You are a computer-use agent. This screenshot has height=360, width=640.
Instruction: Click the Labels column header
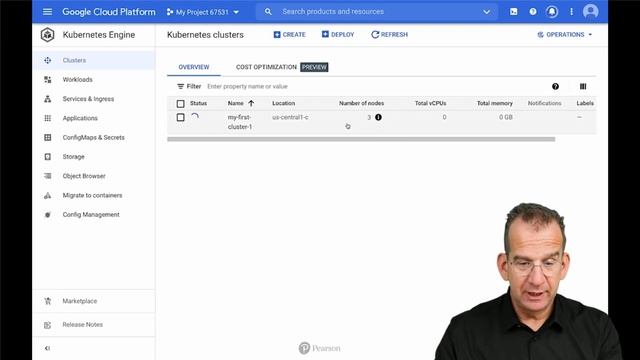[x=585, y=104]
